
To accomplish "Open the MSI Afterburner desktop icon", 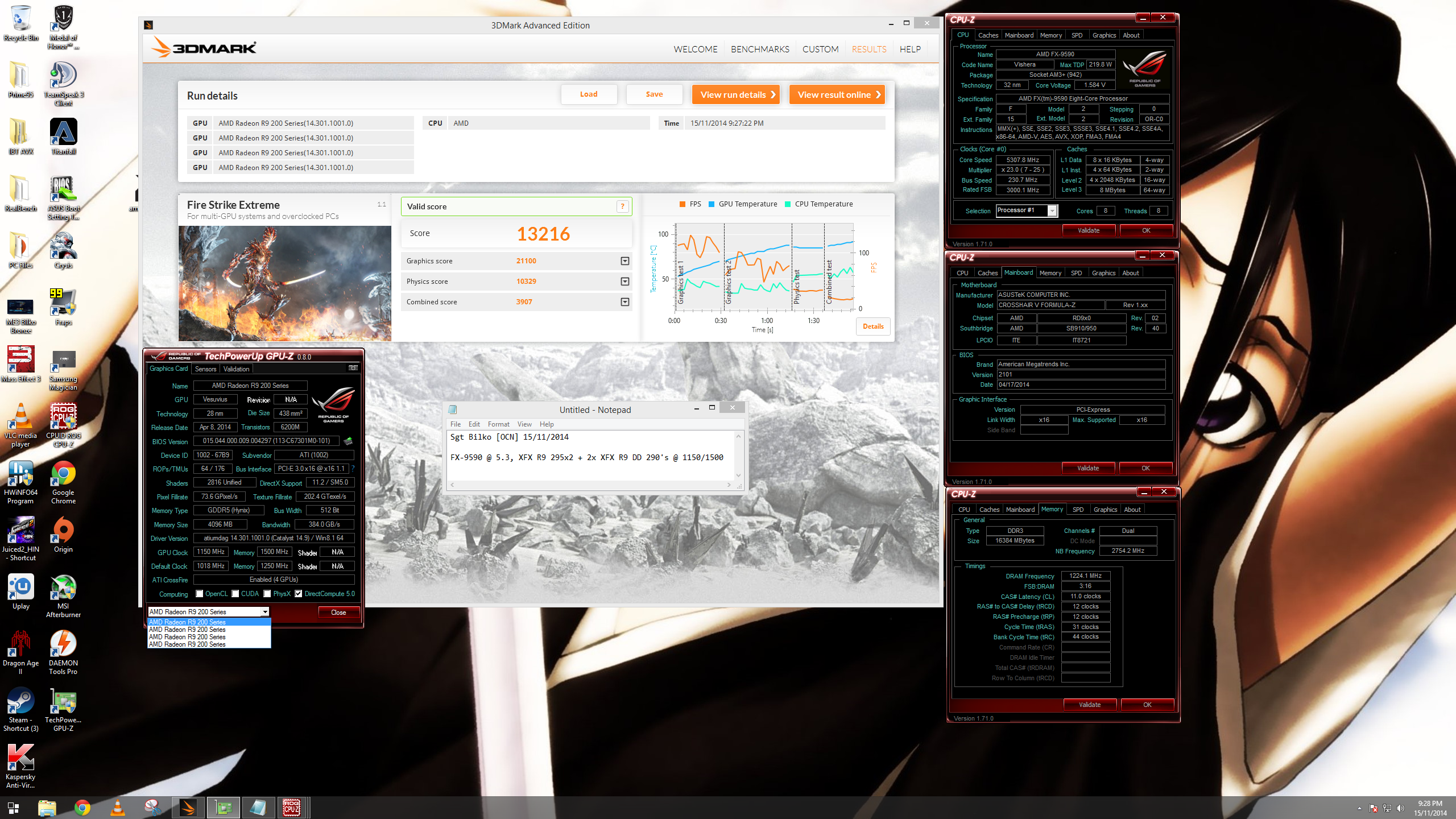I will (64, 595).
